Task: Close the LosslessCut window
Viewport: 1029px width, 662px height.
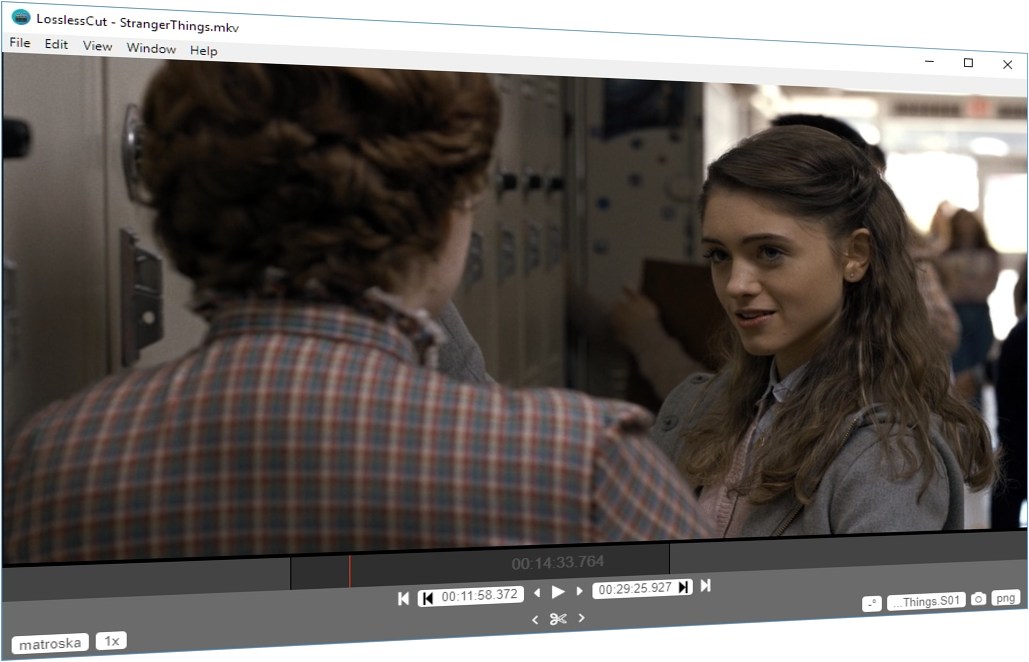Action: pyautogui.click(x=1007, y=64)
